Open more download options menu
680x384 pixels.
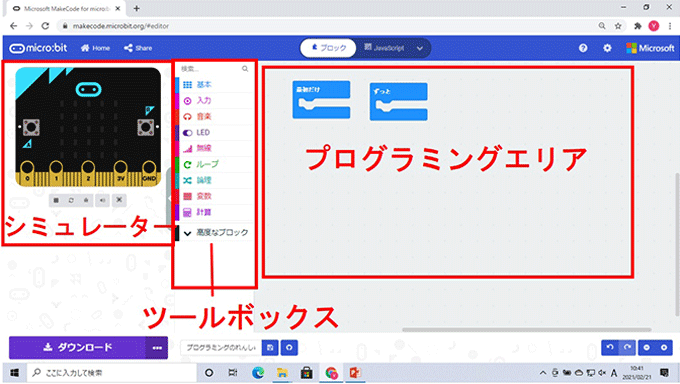pos(157,348)
